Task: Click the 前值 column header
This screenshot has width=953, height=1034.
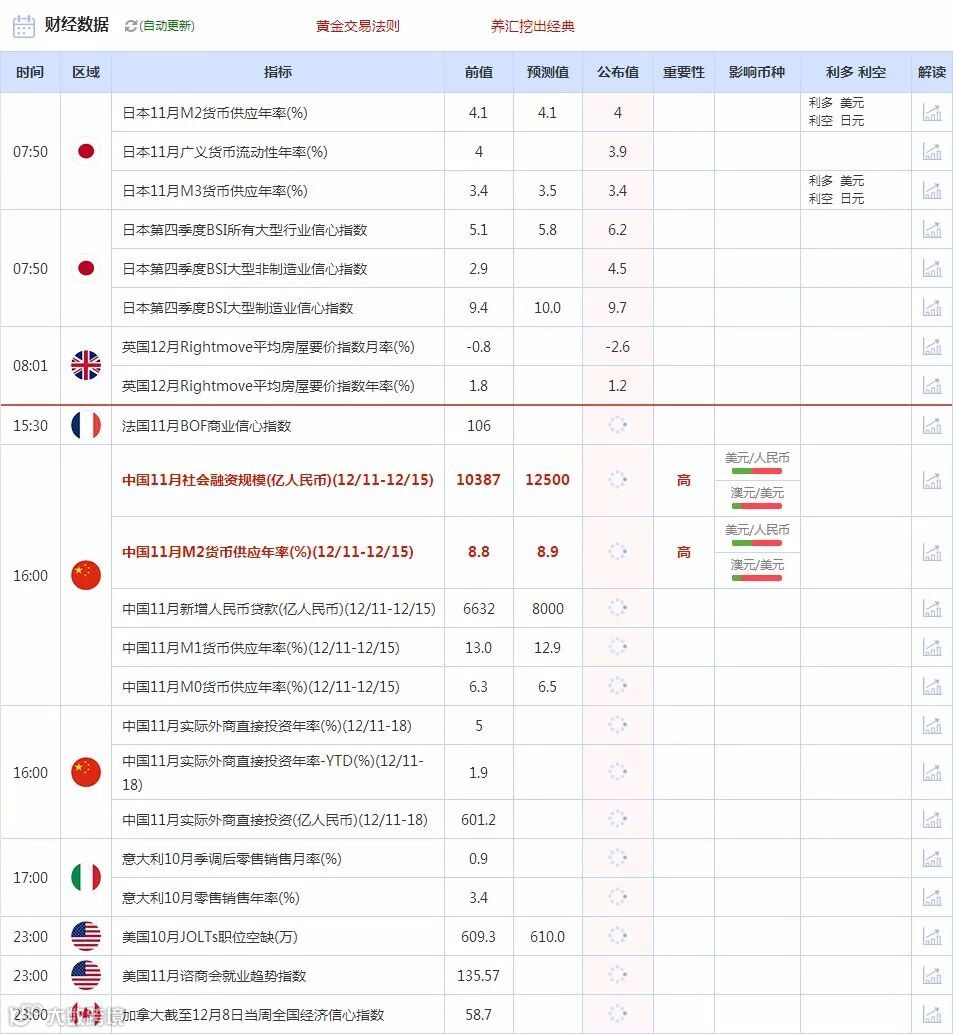Action: pyautogui.click(x=479, y=72)
